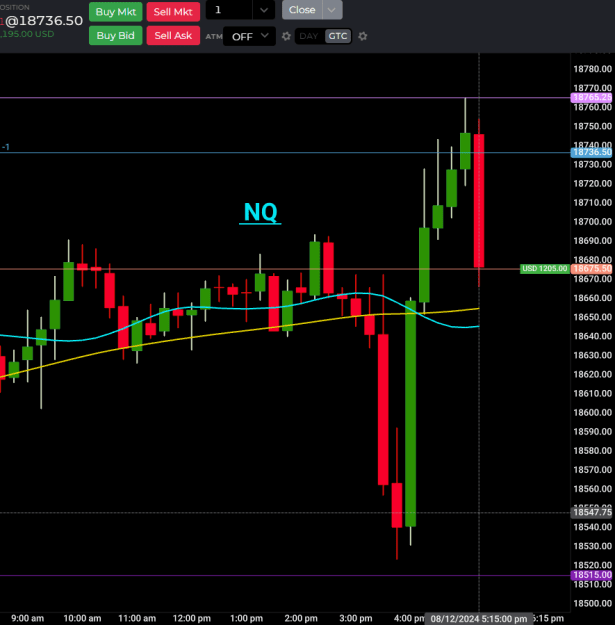Image resolution: width=615 pixels, height=625 pixels.
Task: Click the Sell Mkt button
Action: 173,12
